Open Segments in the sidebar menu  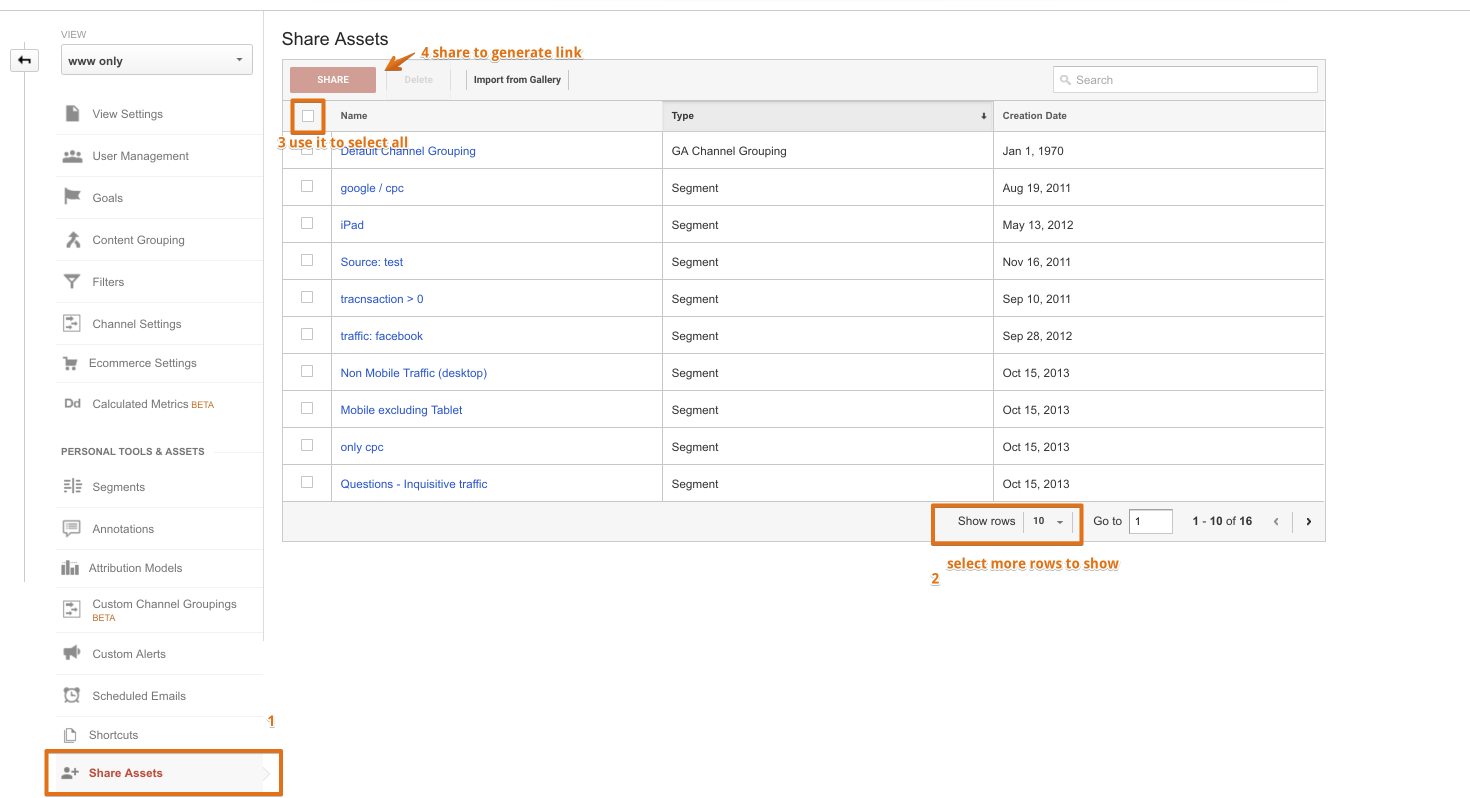(118, 487)
